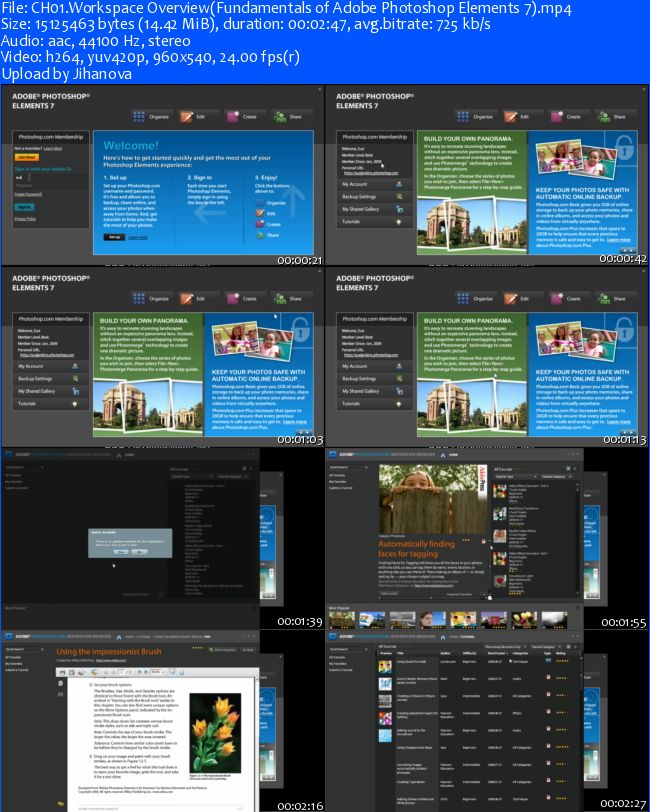
Task: Click the padlock icon in the 00:00:42 frame
Action: (x=625, y=147)
